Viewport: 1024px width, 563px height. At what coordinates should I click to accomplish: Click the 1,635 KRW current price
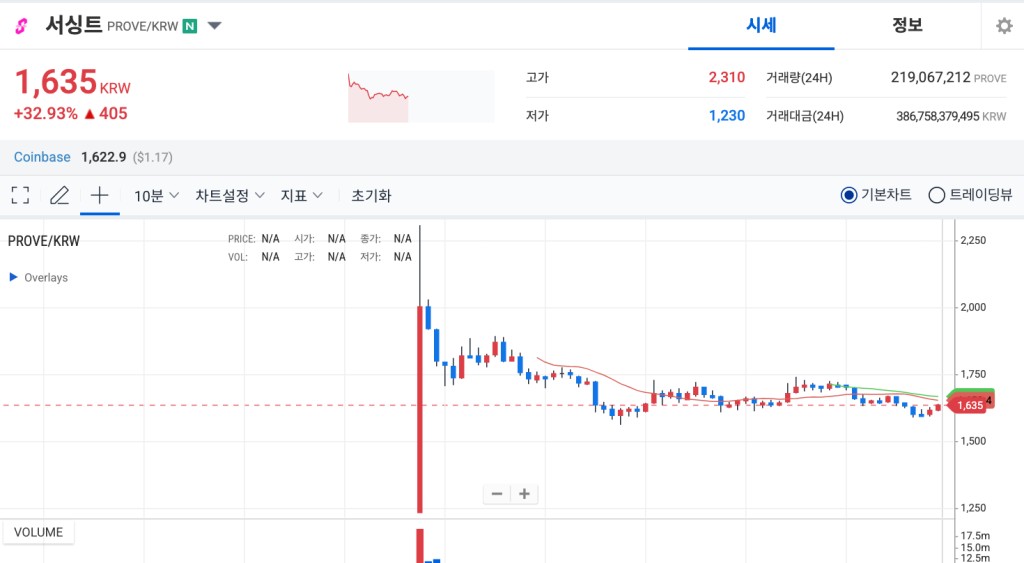tap(72, 82)
